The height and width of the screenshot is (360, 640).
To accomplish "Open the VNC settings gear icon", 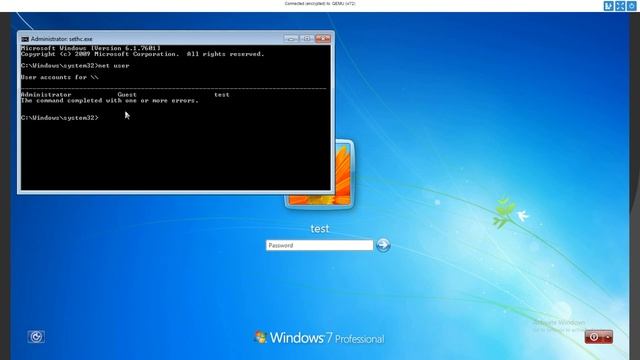I will pyautogui.click(x=631, y=6).
